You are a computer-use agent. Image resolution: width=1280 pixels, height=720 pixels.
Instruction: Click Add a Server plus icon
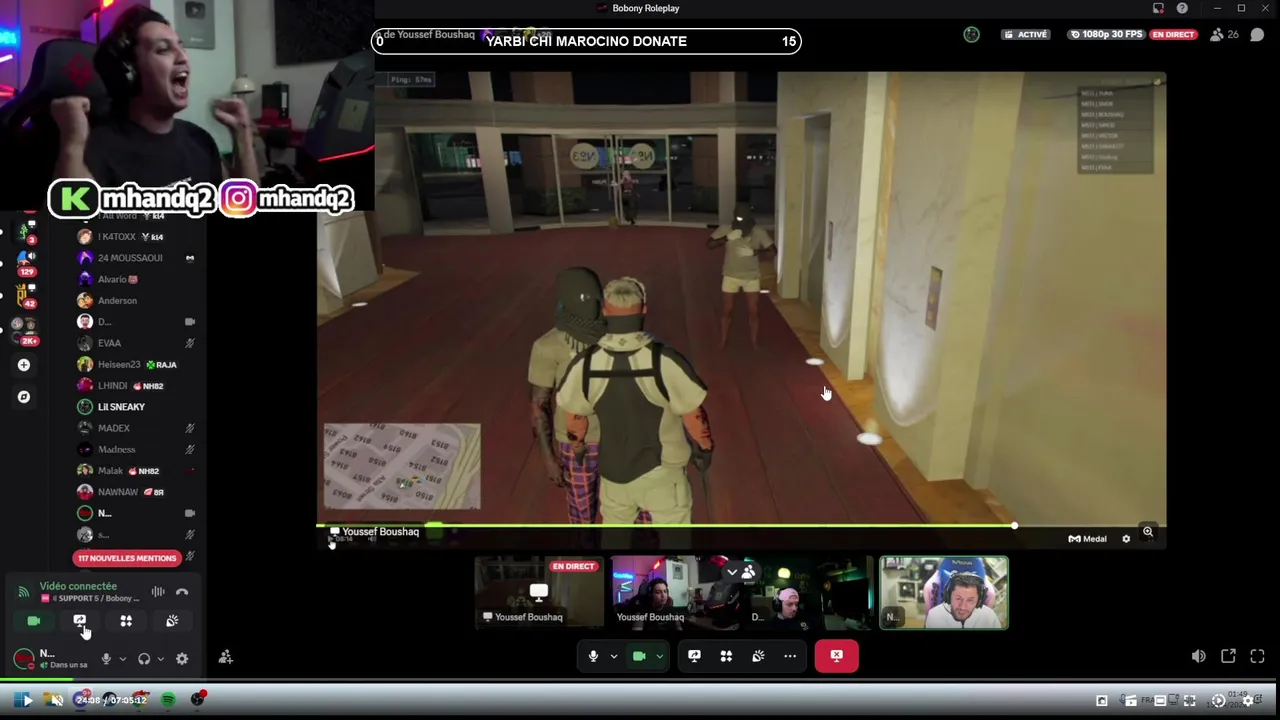[23, 365]
